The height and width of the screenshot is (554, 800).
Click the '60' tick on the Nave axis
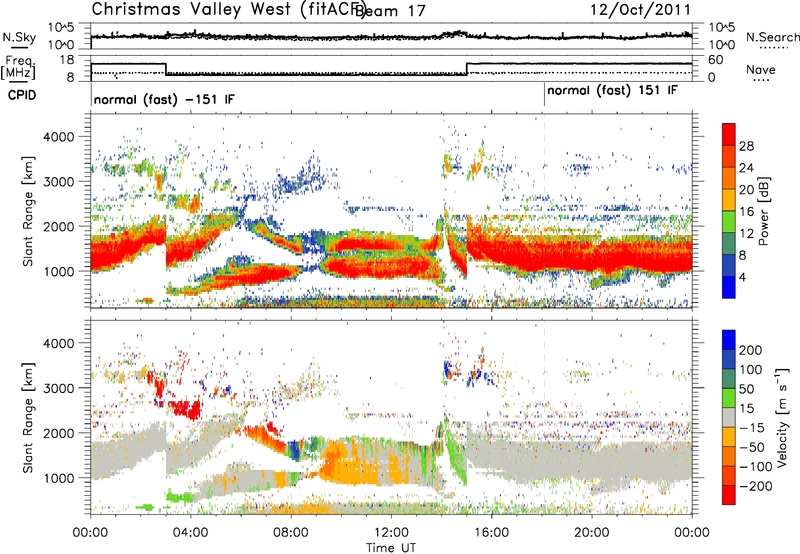pos(715,60)
